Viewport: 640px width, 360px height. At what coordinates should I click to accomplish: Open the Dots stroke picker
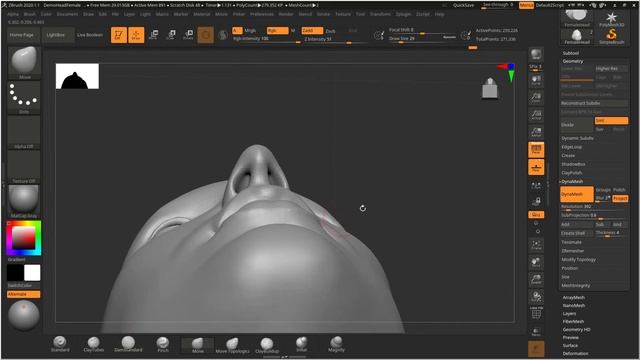click(24, 97)
